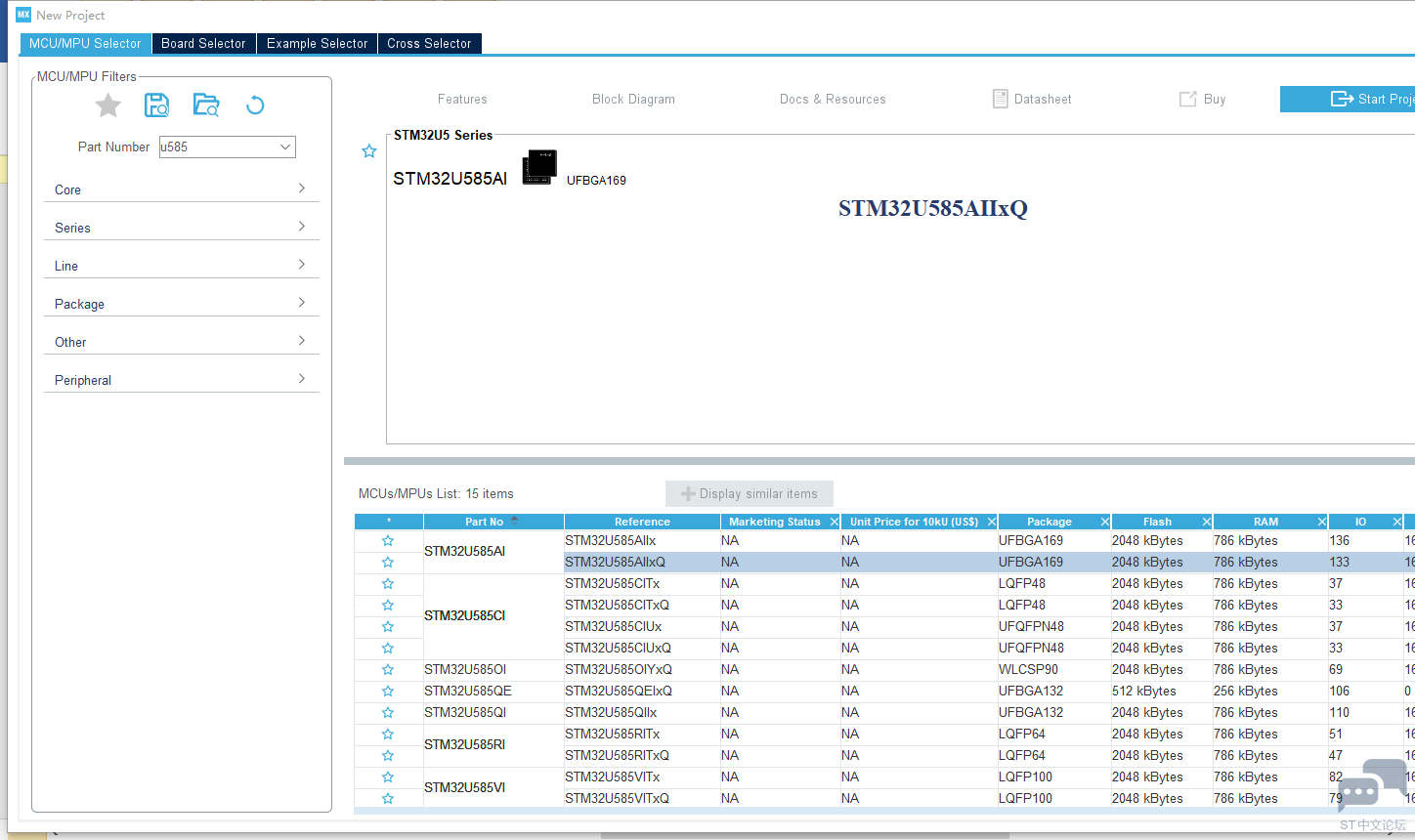Click the UFBGA169 chip package image

539,168
